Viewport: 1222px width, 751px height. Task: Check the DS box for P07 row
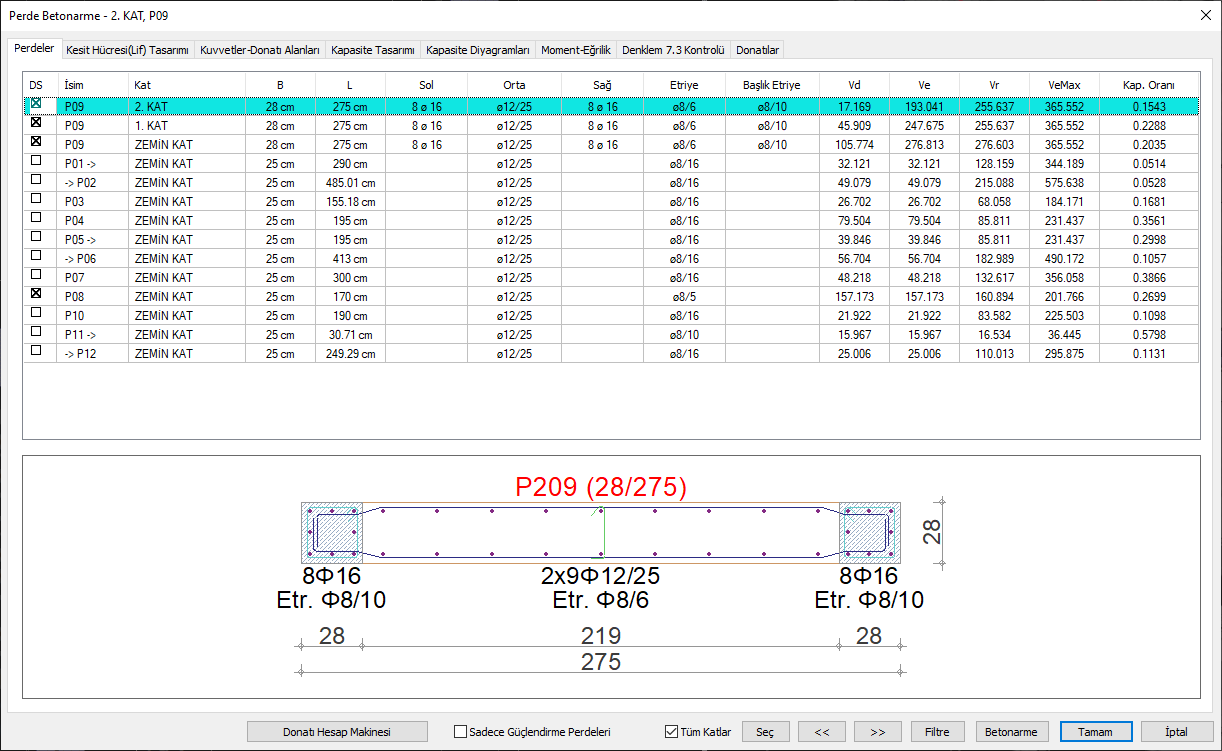pos(36,274)
